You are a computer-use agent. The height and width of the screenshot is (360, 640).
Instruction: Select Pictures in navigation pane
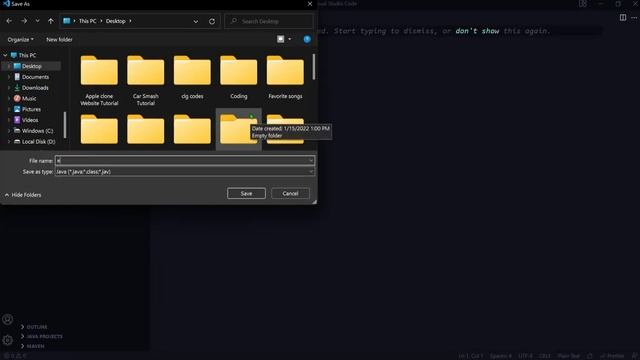[31, 109]
